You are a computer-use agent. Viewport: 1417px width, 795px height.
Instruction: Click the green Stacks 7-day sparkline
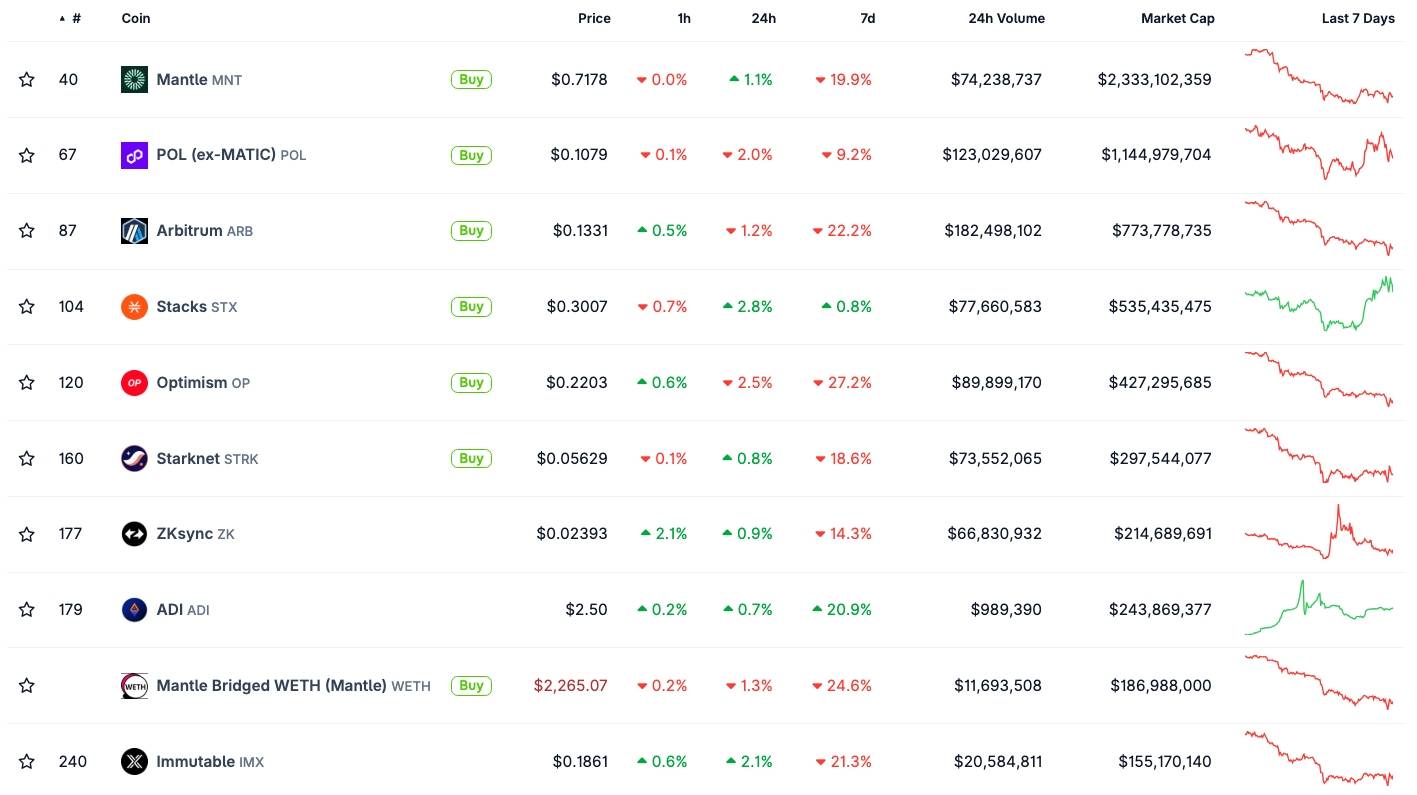[x=1318, y=306]
